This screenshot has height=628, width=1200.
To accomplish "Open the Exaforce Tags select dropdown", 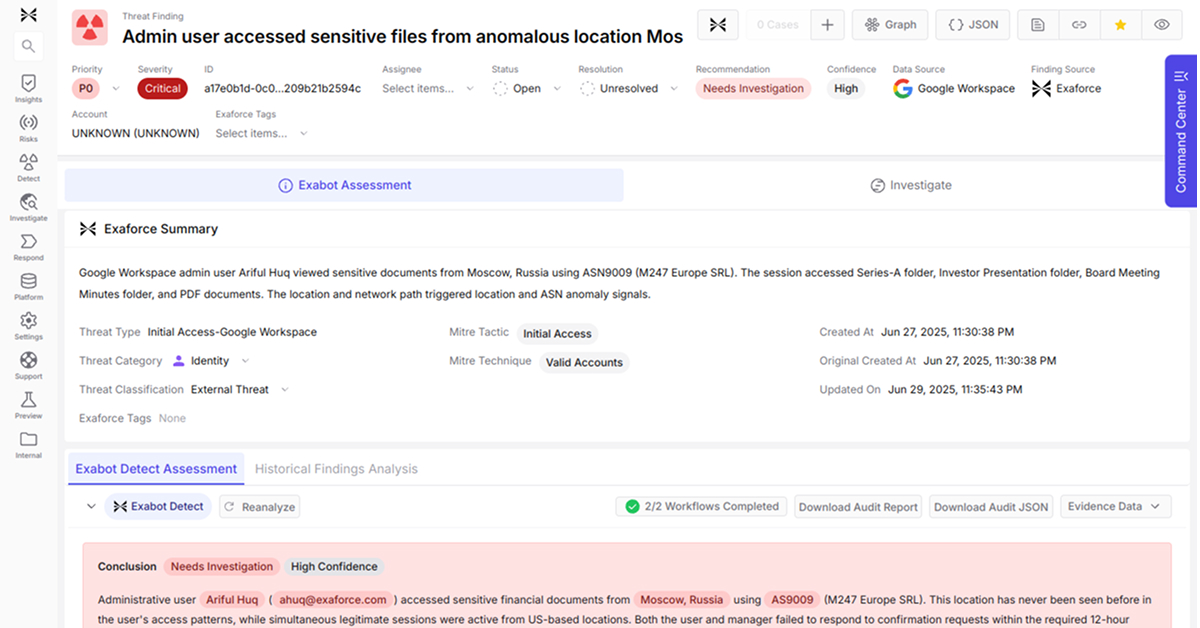I will [261, 133].
